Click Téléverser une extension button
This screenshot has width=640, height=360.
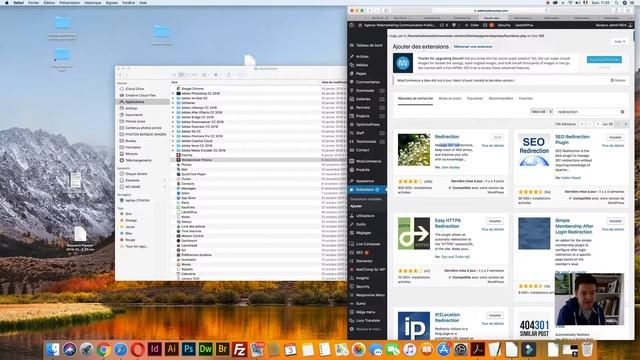click(x=473, y=47)
